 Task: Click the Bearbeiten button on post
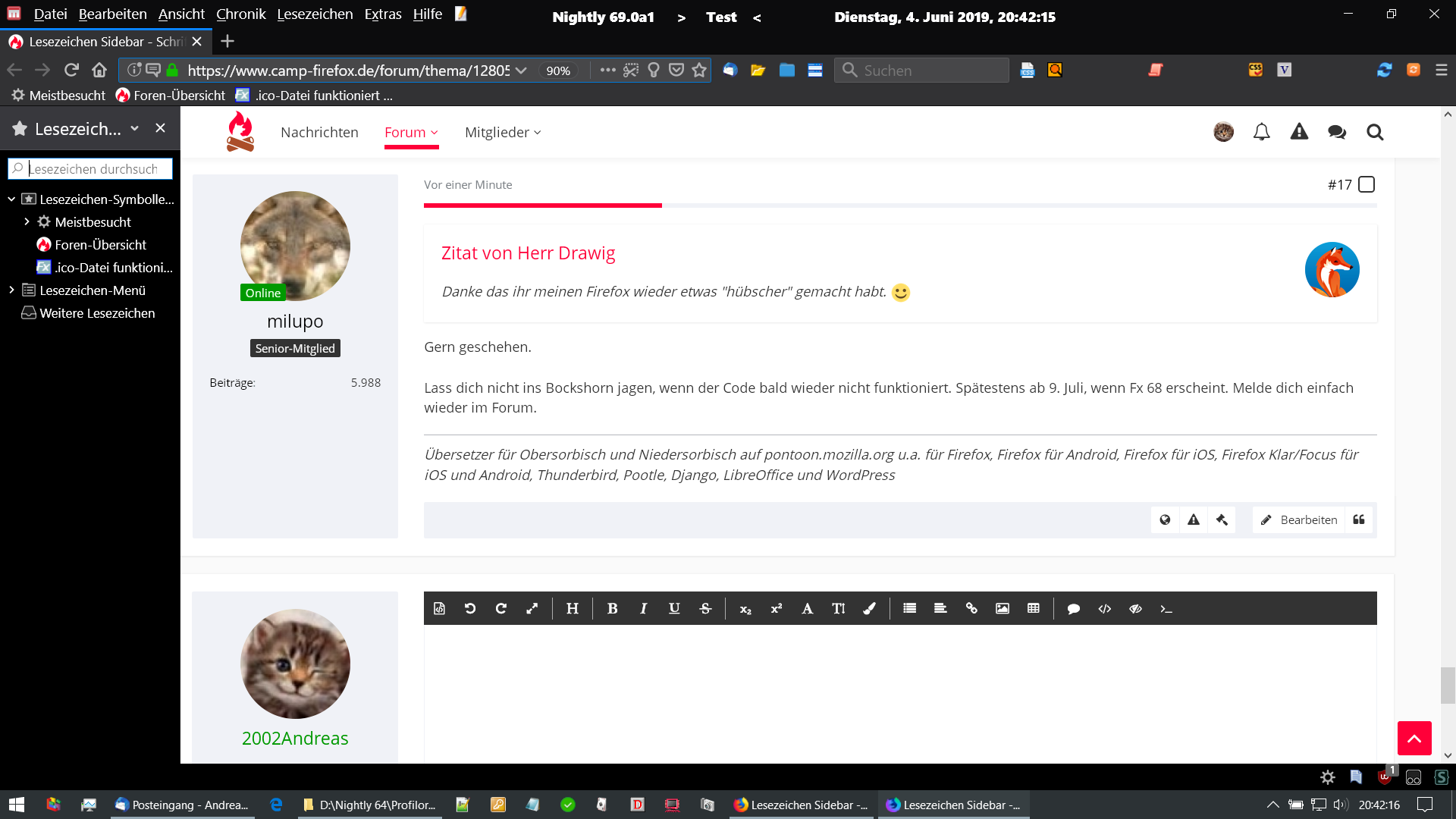[x=1299, y=519]
